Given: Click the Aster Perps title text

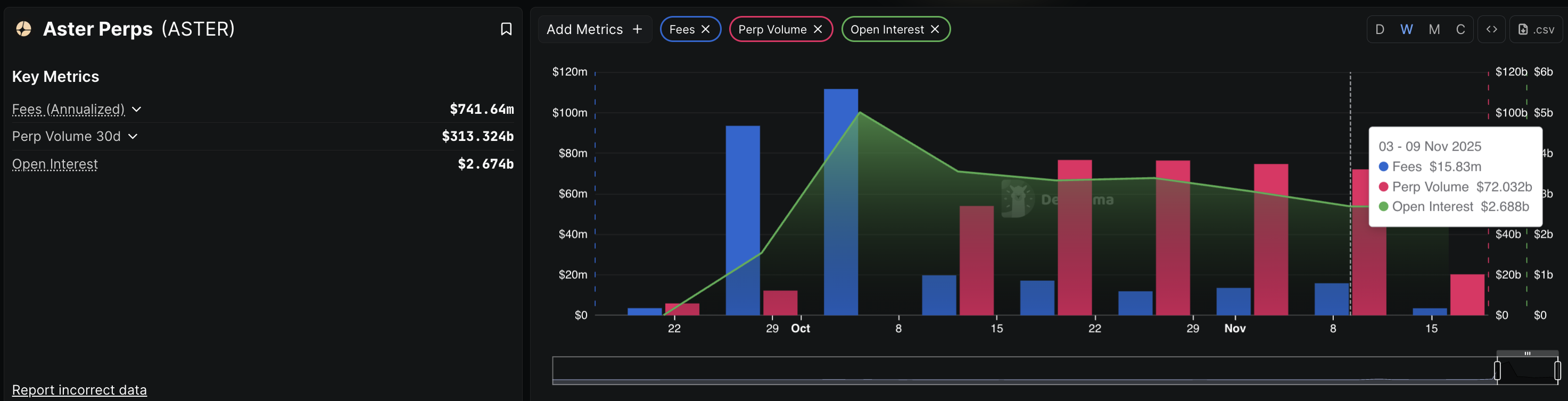Looking at the screenshot, I should [98, 29].
